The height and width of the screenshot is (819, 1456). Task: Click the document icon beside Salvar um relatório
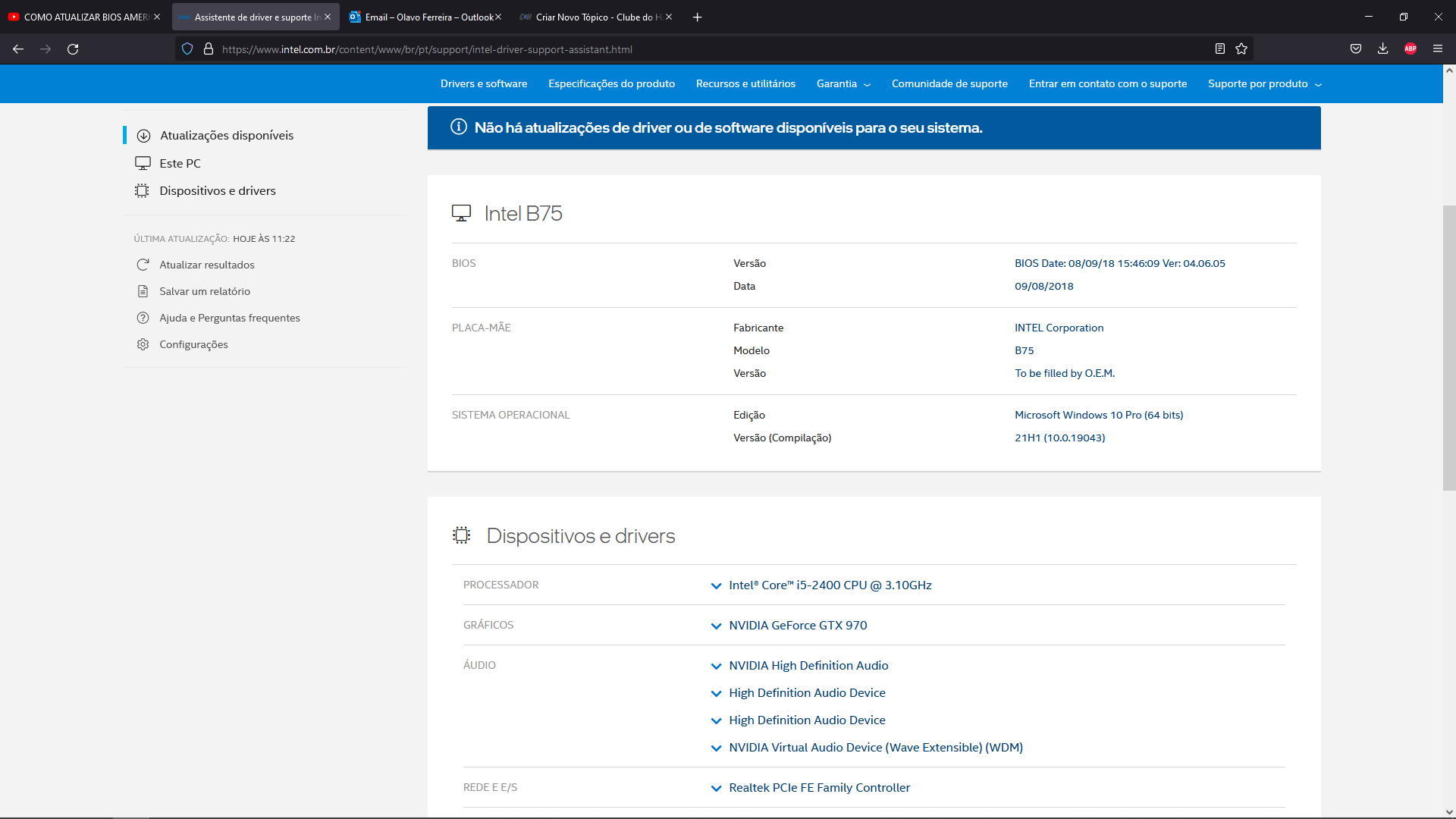pos(143,291)
